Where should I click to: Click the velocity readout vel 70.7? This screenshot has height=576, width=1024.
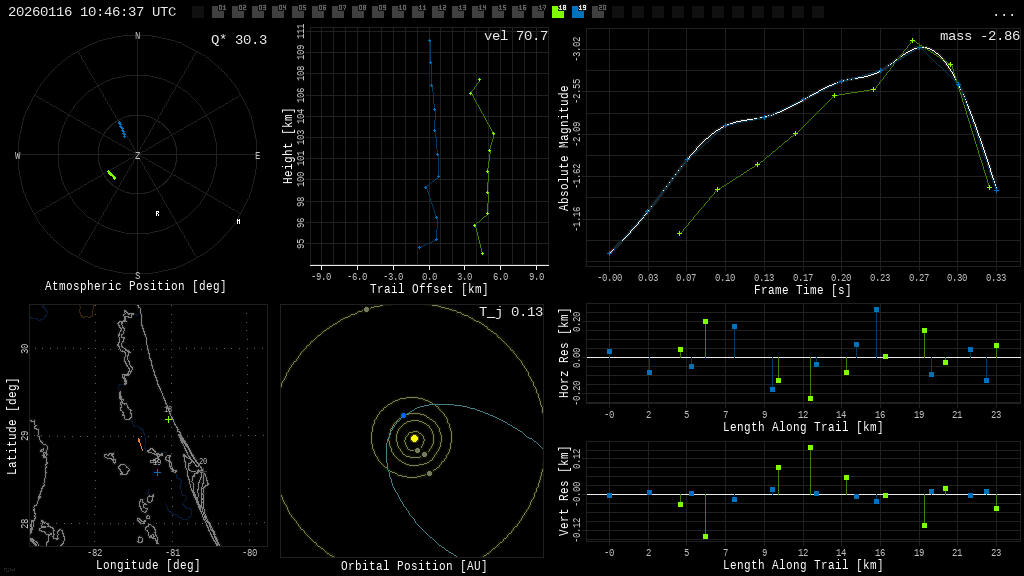[515, 36]
